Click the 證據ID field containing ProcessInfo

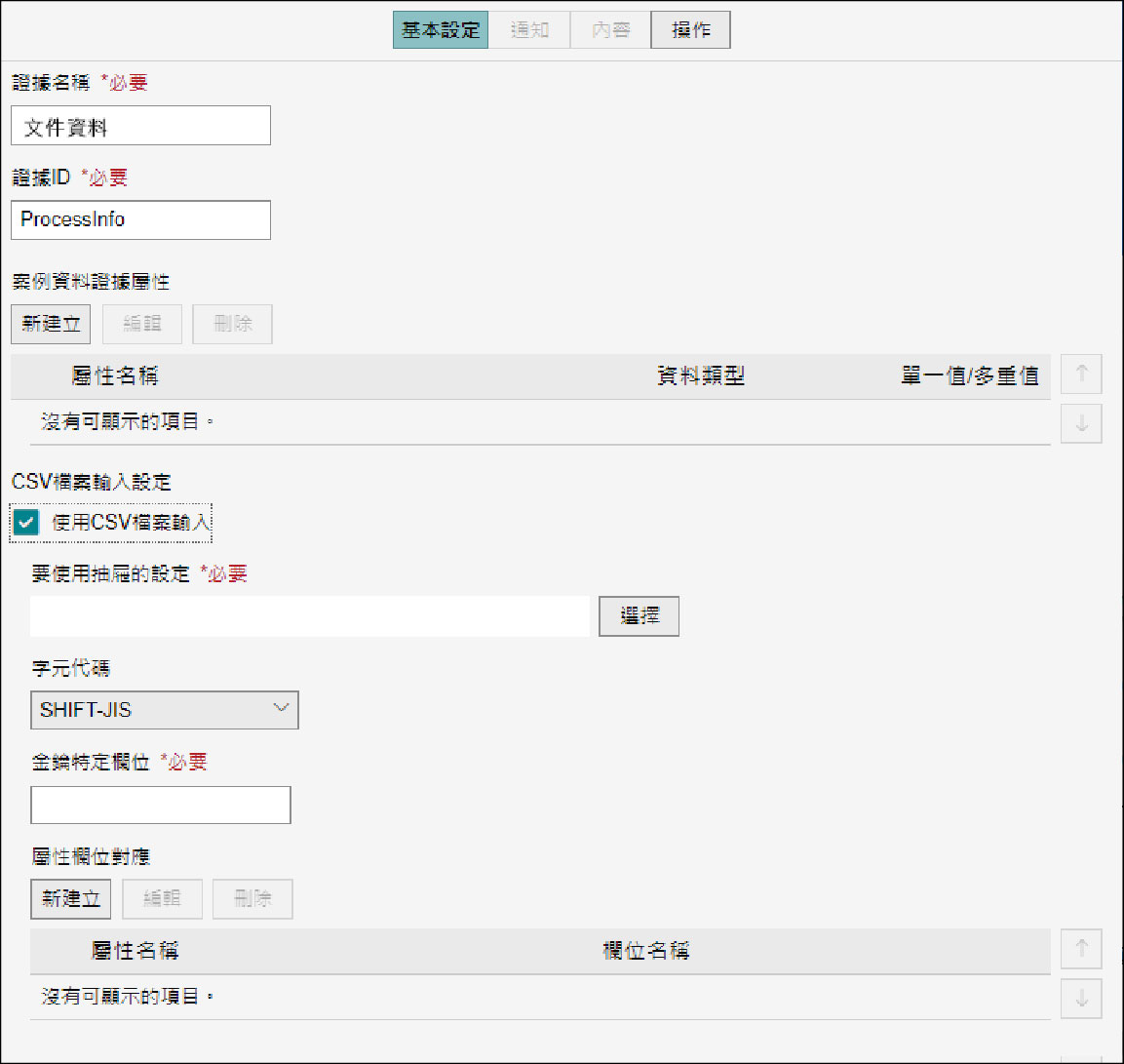coord(140,220)
